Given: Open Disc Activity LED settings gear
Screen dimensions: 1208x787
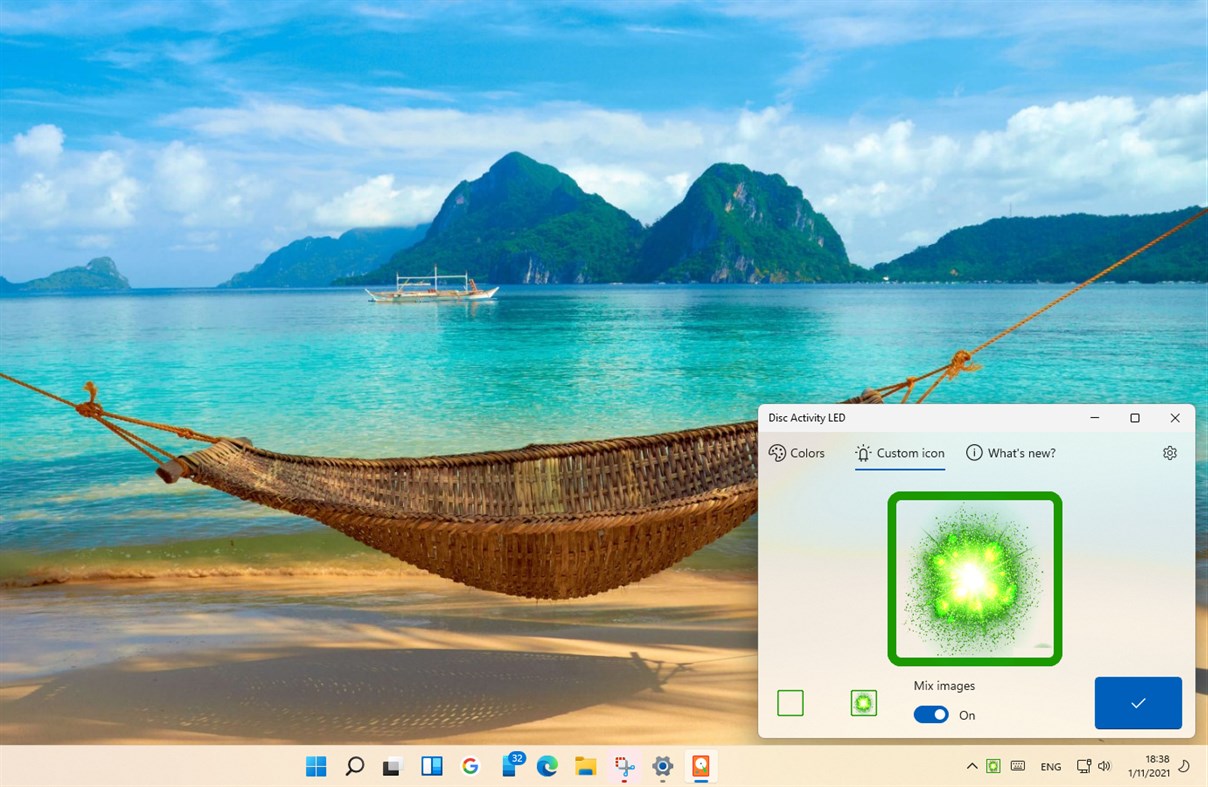Looking at the screenshot, I should tap(1169, 453).
